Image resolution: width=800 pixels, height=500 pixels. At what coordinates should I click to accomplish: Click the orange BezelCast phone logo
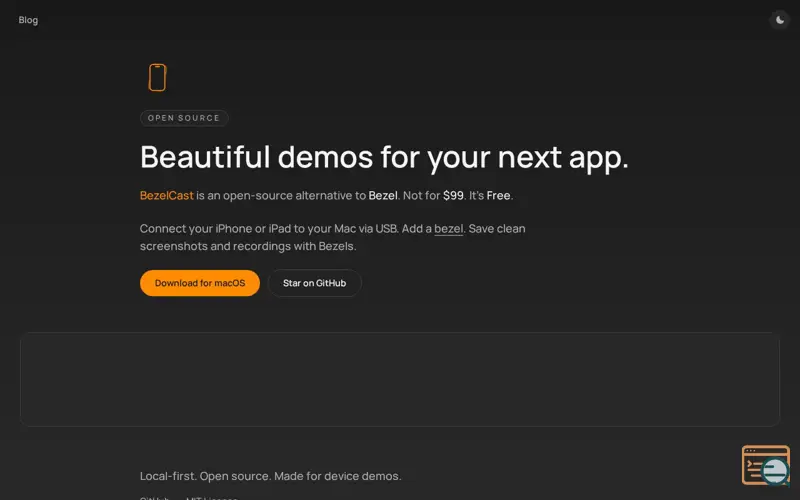point(157,78)
